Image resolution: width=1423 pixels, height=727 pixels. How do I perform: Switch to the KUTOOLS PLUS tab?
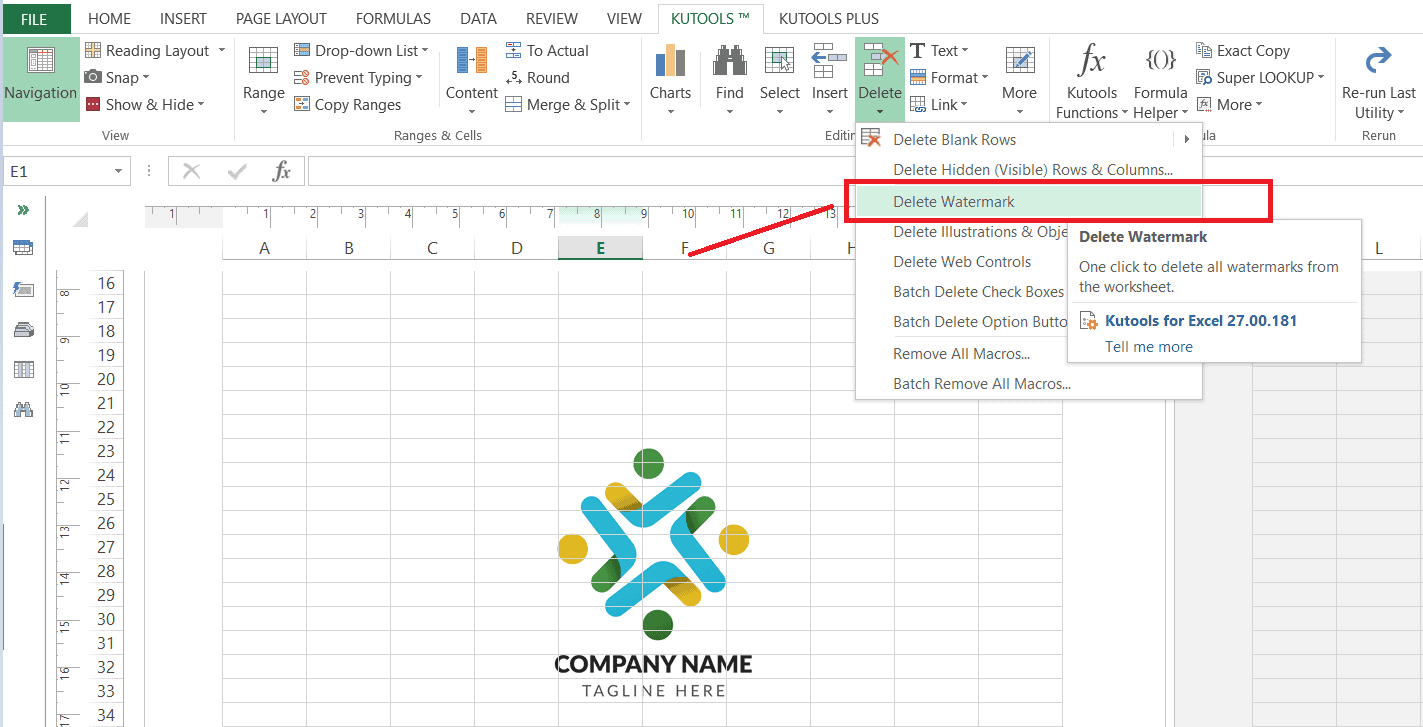point(828,18)
